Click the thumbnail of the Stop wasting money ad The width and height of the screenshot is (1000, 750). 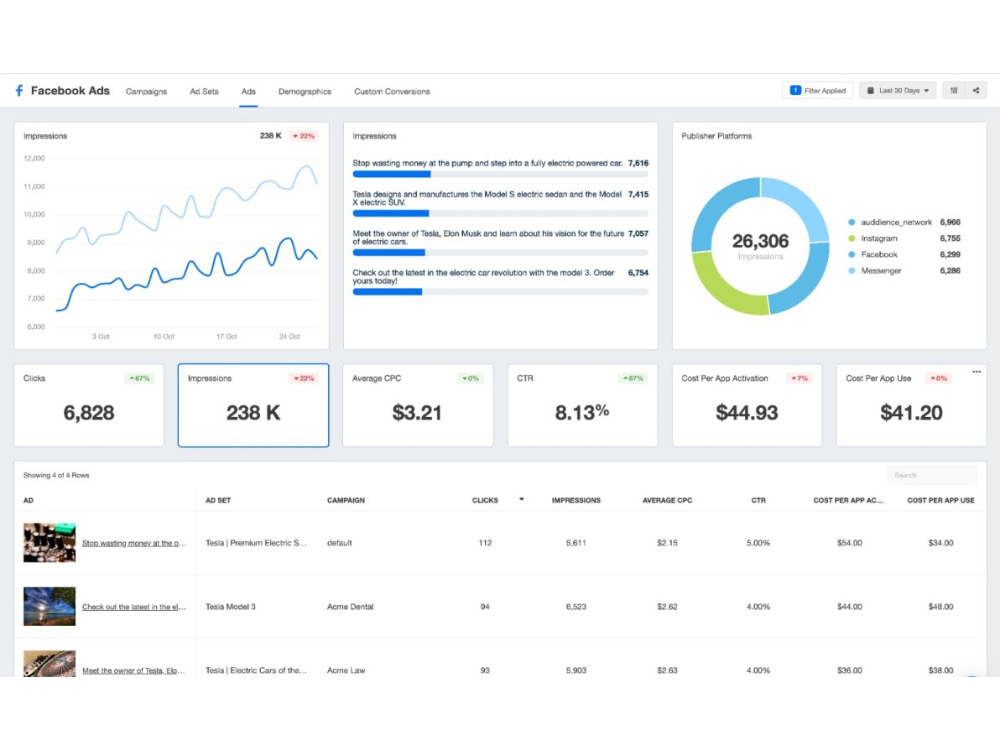click(x=50, y=543)
